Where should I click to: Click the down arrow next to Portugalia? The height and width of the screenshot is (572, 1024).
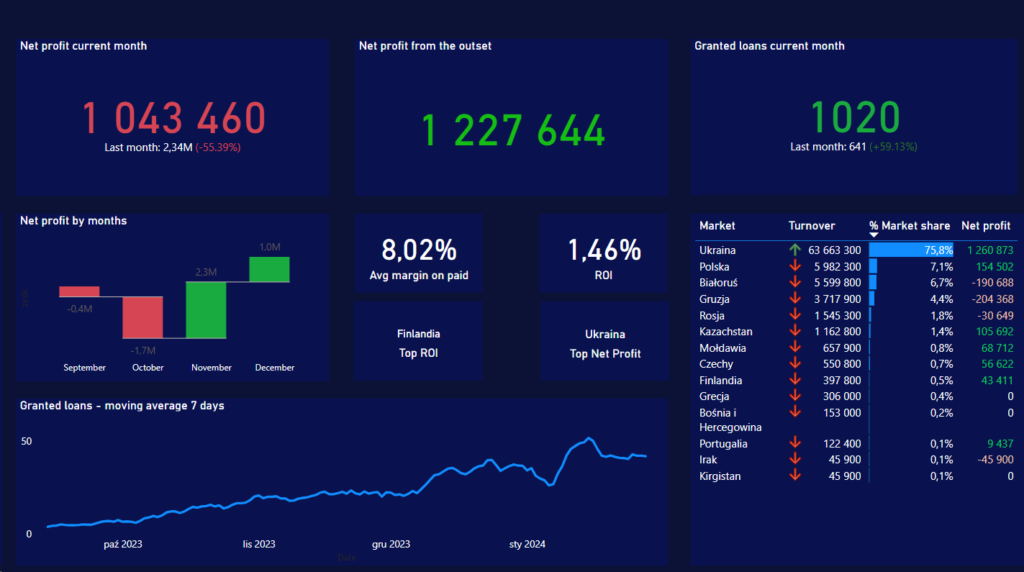795,443
